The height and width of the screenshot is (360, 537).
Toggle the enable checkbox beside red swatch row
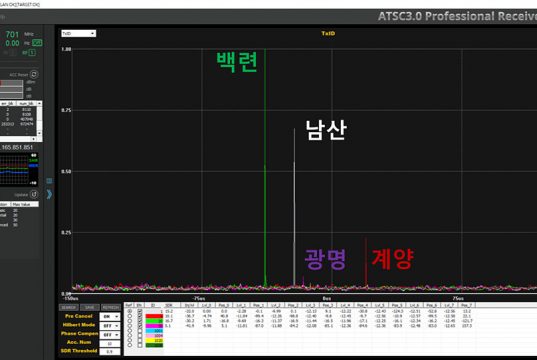coord(140,316)
